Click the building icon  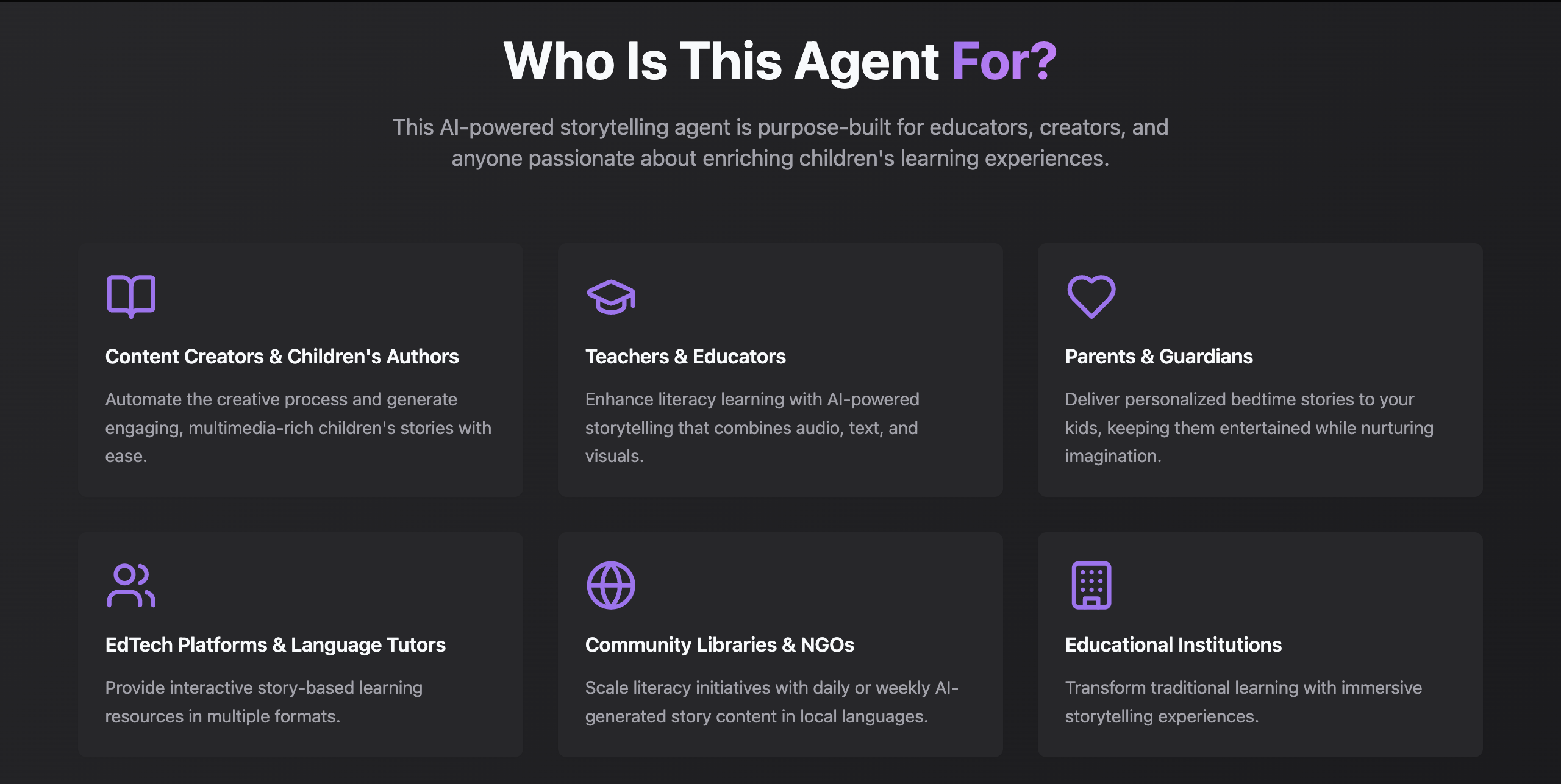pyautogui.click(x=1091, y=585)
